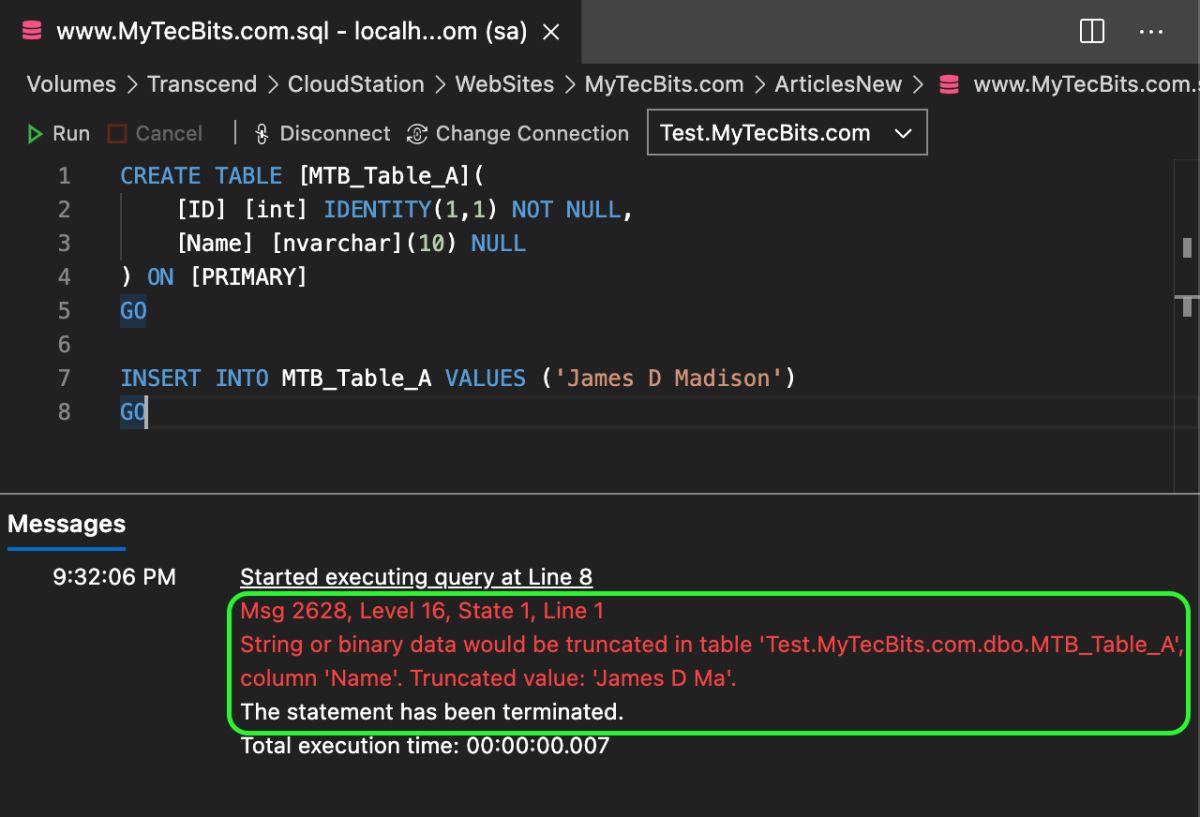Viewport: 1200px width, 817px height.
Task: Switch to the Messages tab
Action: coord(65,523)
